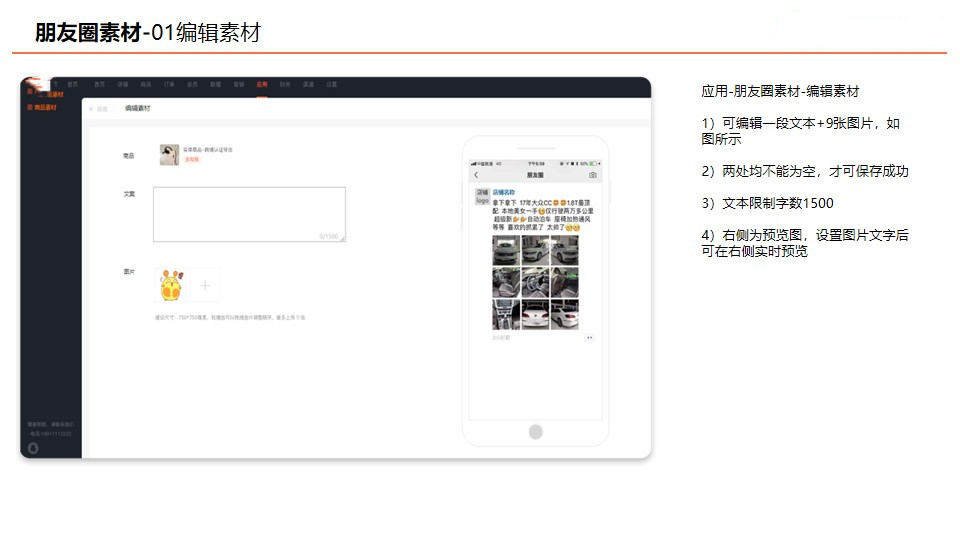This screenshot has width=960, height=540.
Task: Open the 营销 tab in top navigation
Action: [x=239, y=84]
